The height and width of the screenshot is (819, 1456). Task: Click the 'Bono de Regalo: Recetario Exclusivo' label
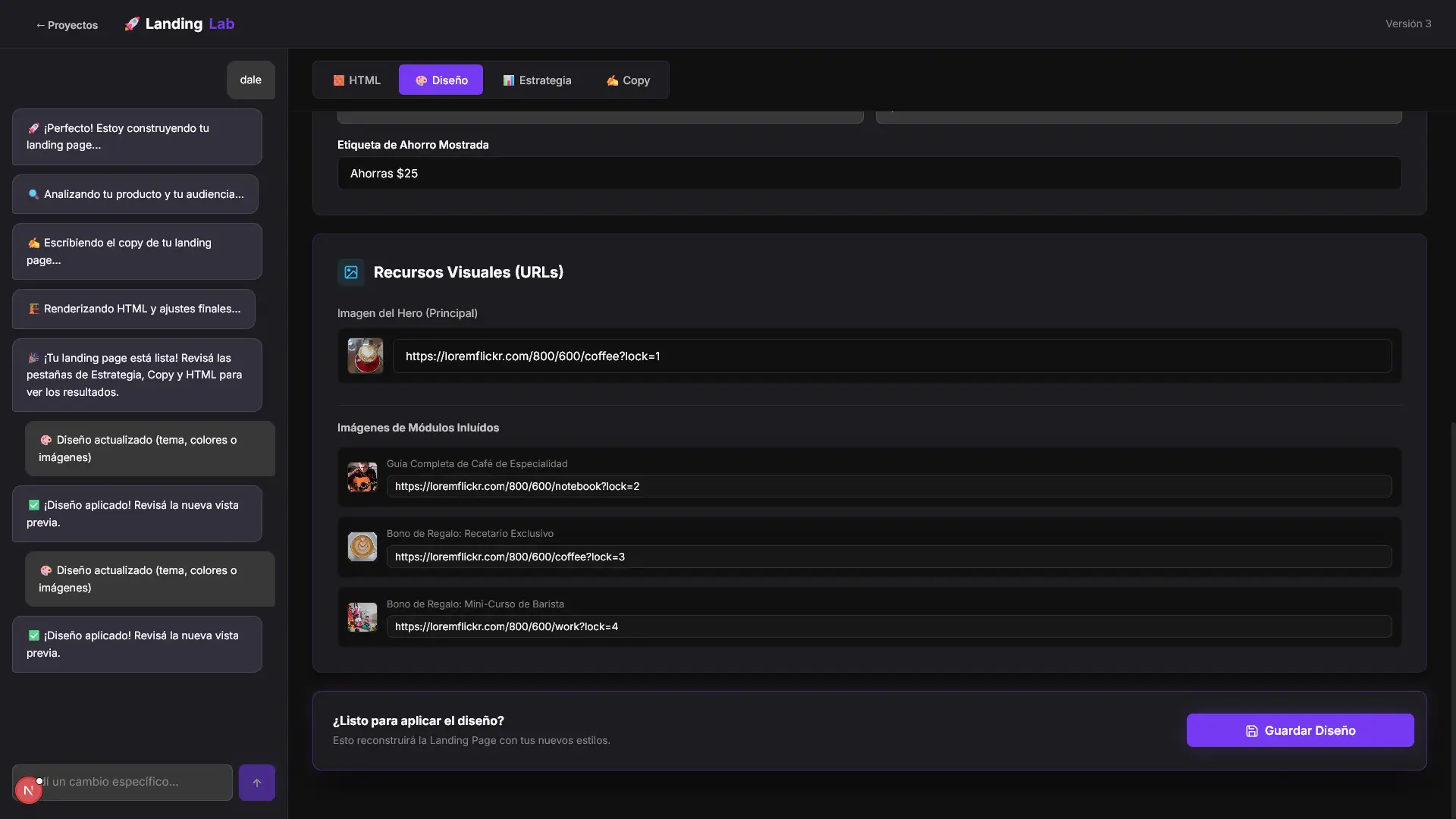[x=470, y=534]
